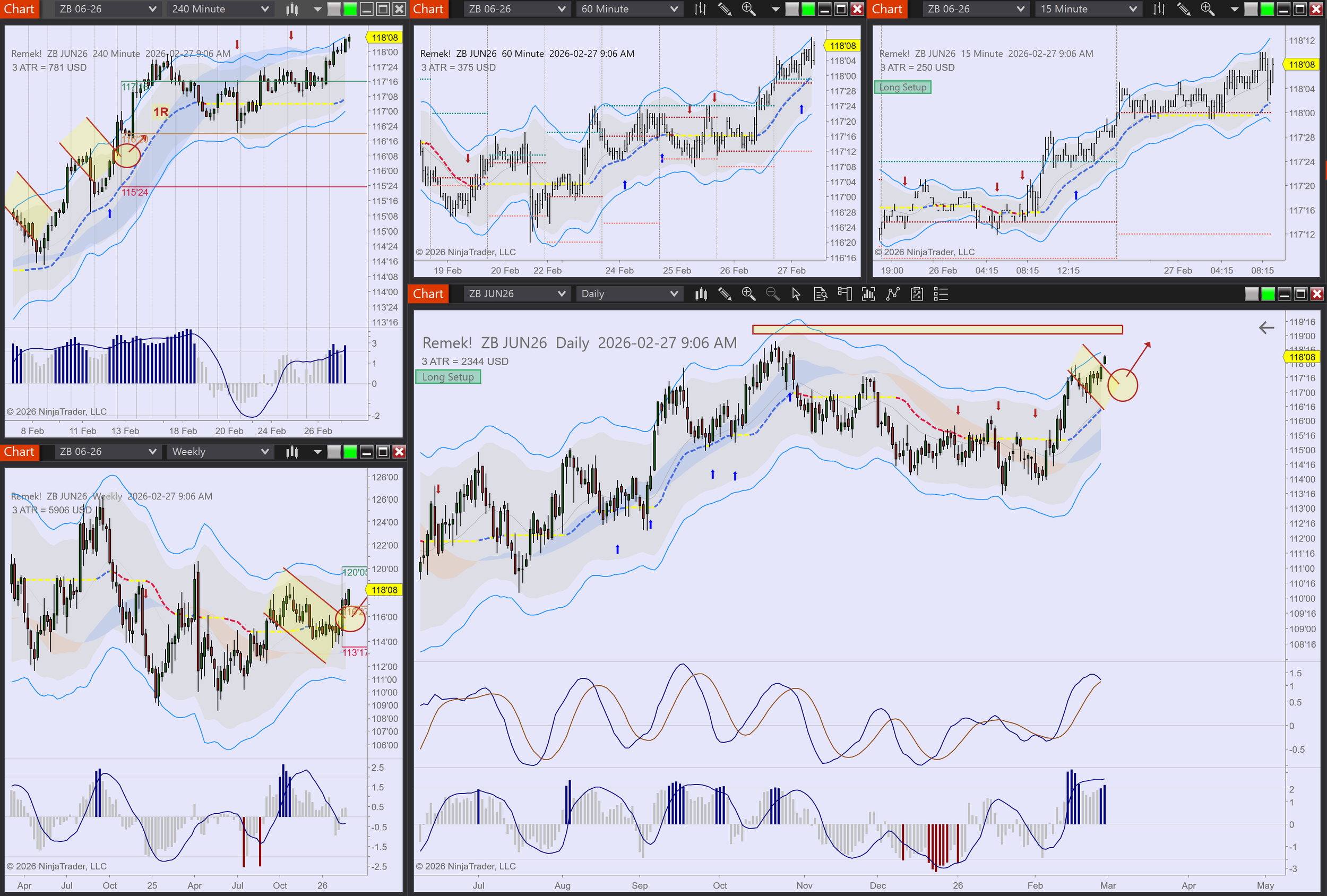This screenshot has height=896, width=1327.
Task: Click zoom in icon on Daily chart
Action: [x=748, y=294]
